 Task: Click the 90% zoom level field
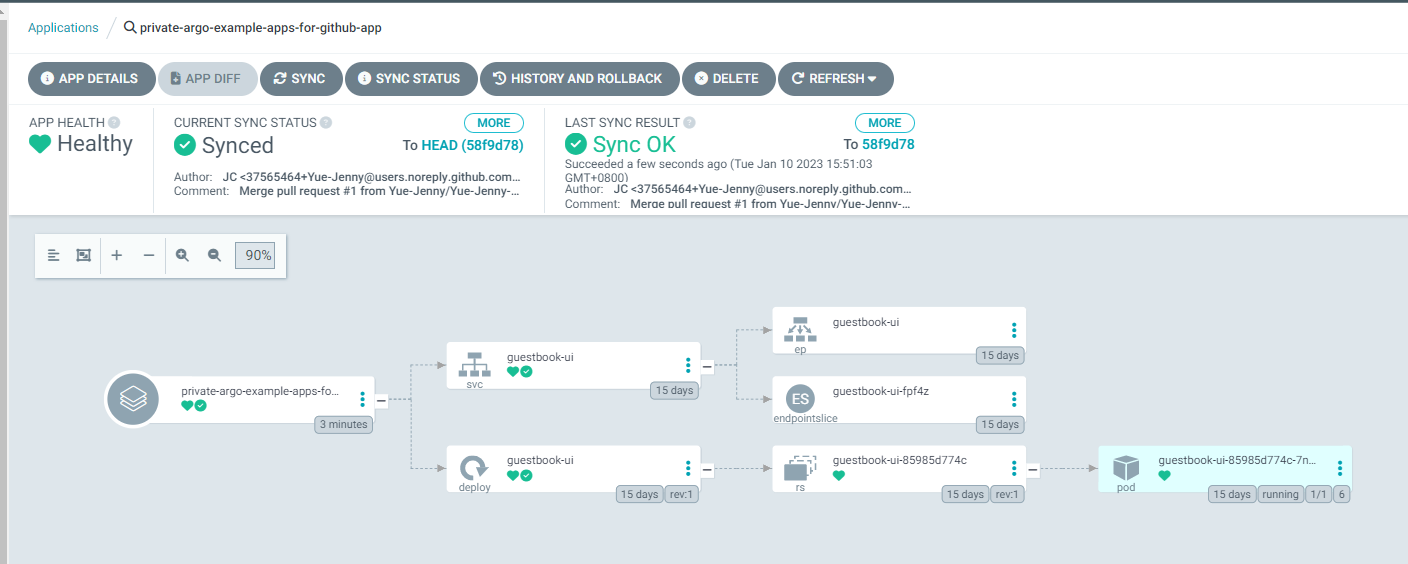[256, 255]
